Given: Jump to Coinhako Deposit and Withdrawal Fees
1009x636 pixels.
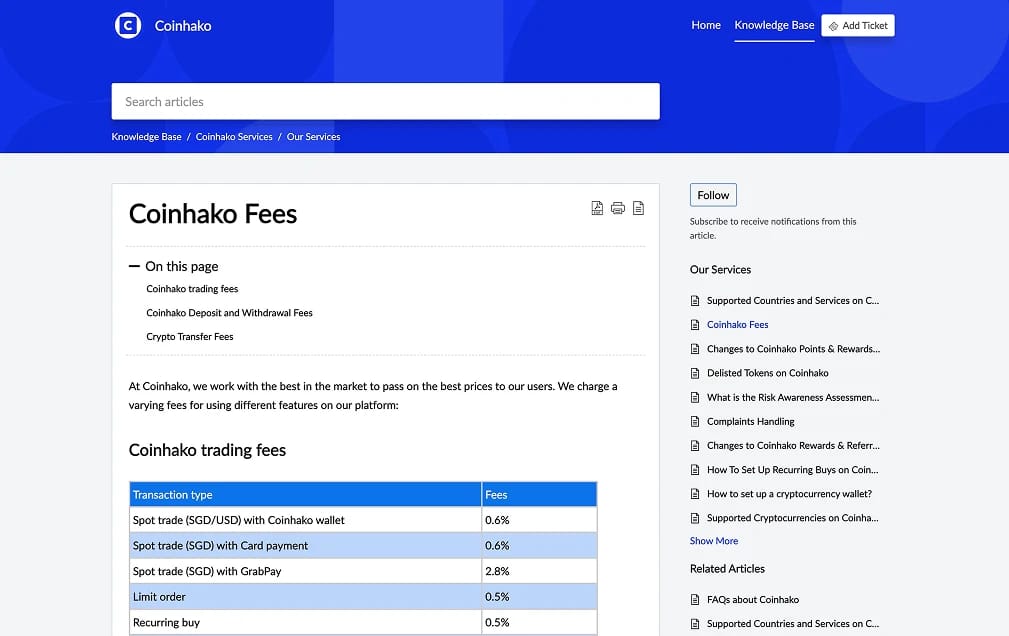Looking at the screenshot, I should 229,313.
